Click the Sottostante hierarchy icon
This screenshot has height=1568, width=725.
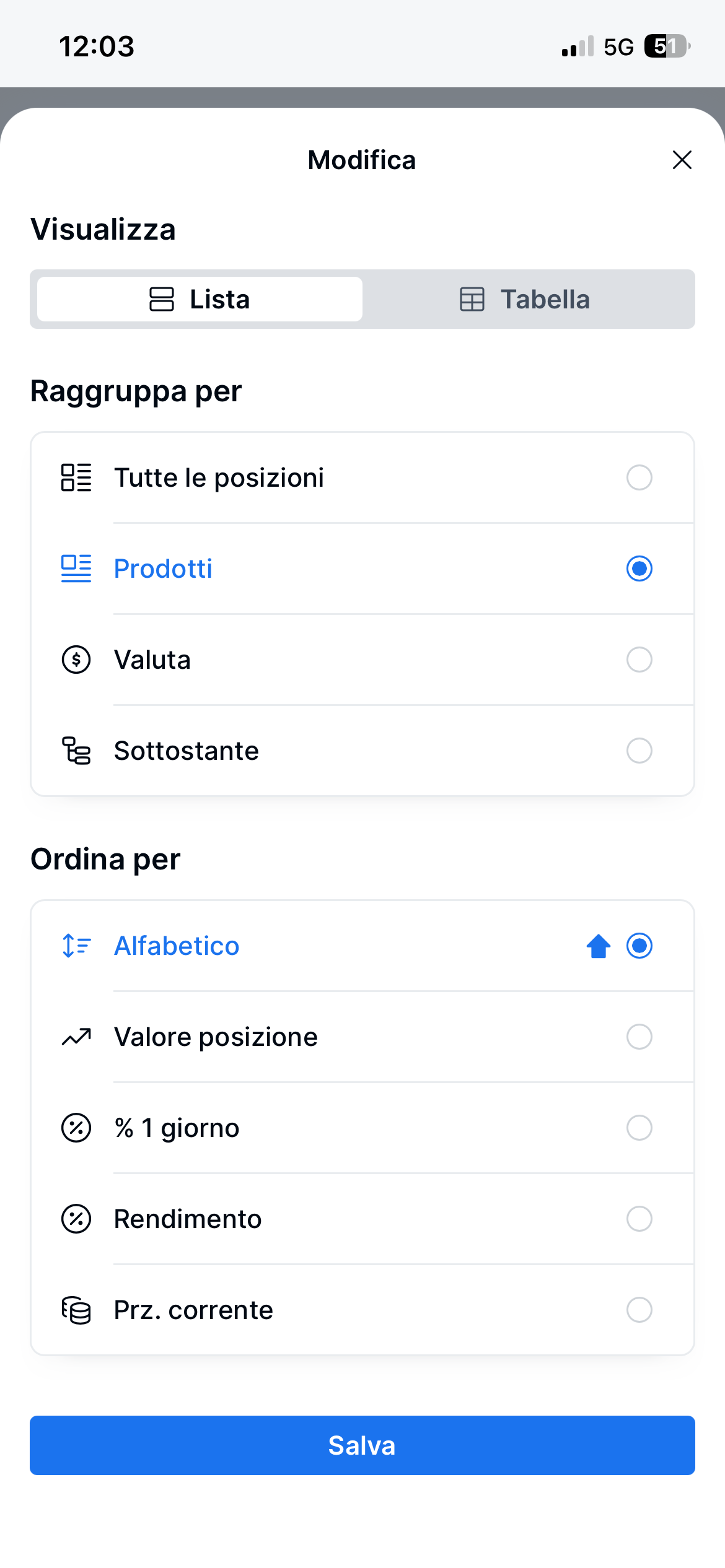tap(76, 751)
